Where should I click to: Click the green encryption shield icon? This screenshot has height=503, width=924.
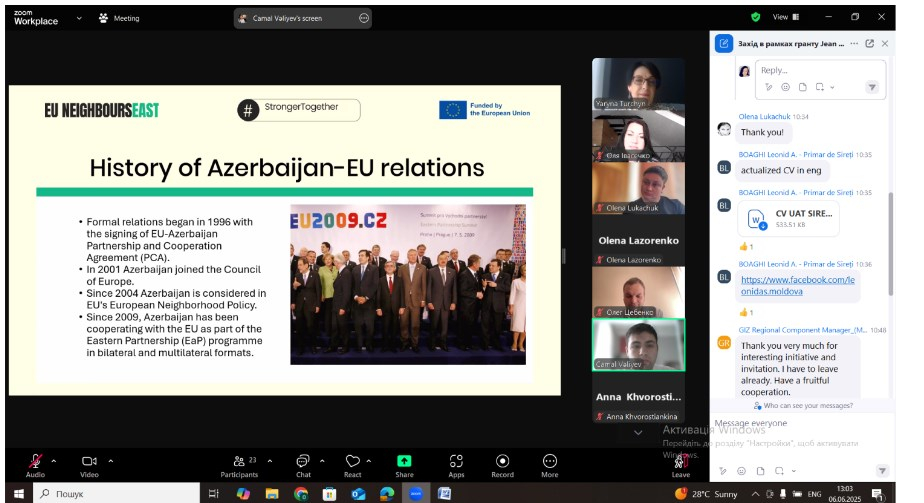[x=756, y=17]
